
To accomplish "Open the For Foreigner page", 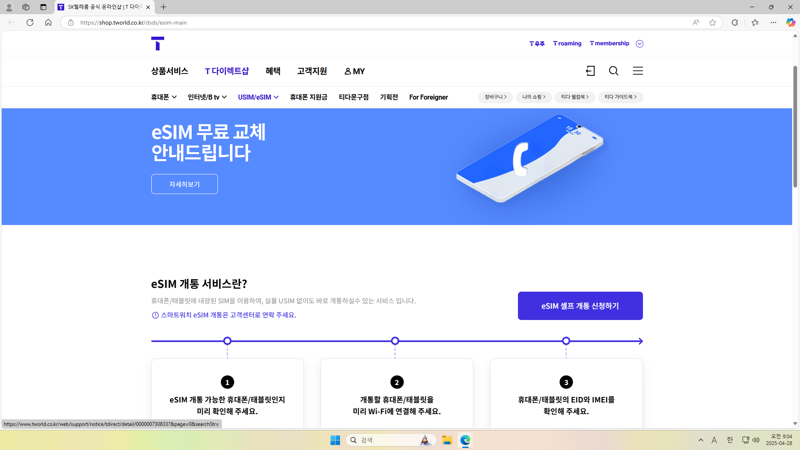I will 429,97.
